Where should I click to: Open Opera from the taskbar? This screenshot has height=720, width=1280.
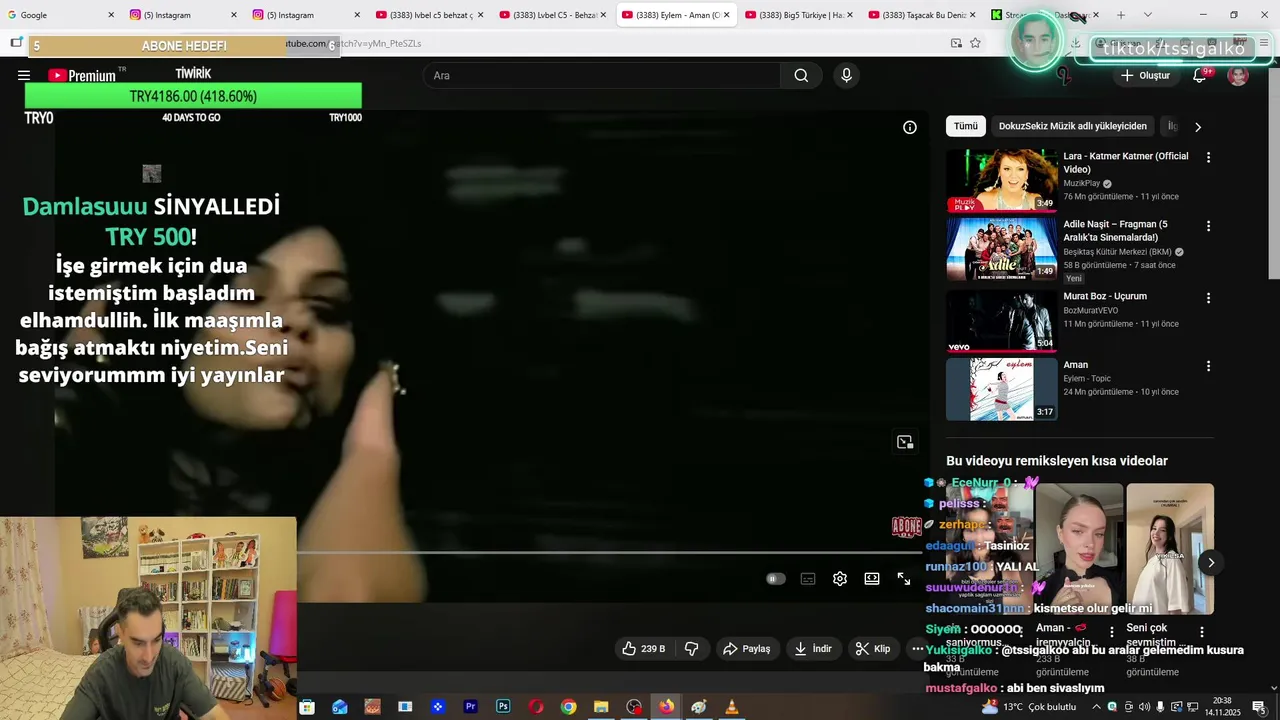pyautogui.click(x=536, y=707)
